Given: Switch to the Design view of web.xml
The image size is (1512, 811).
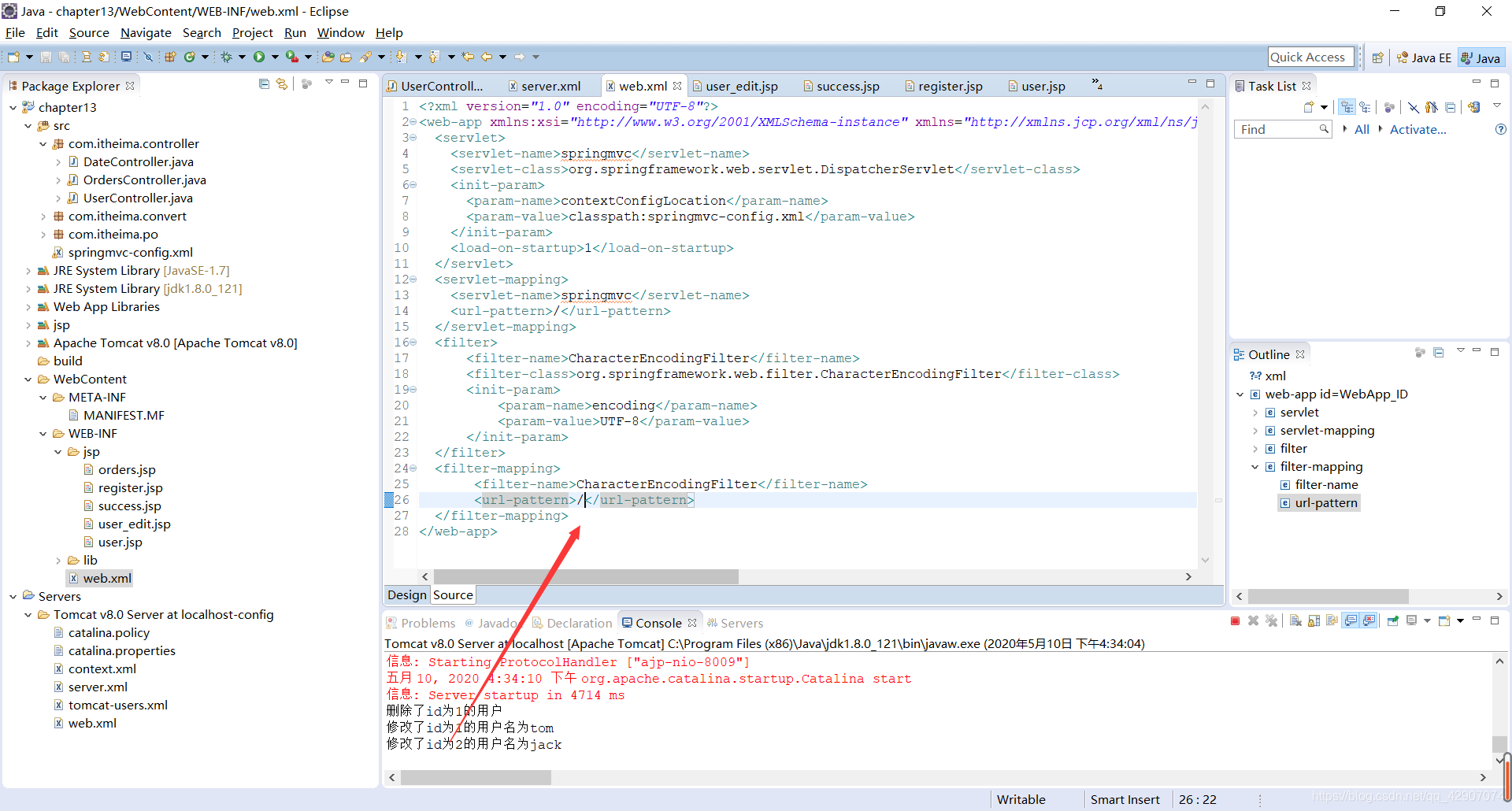Looking at the screenshot, I should 406,594.
